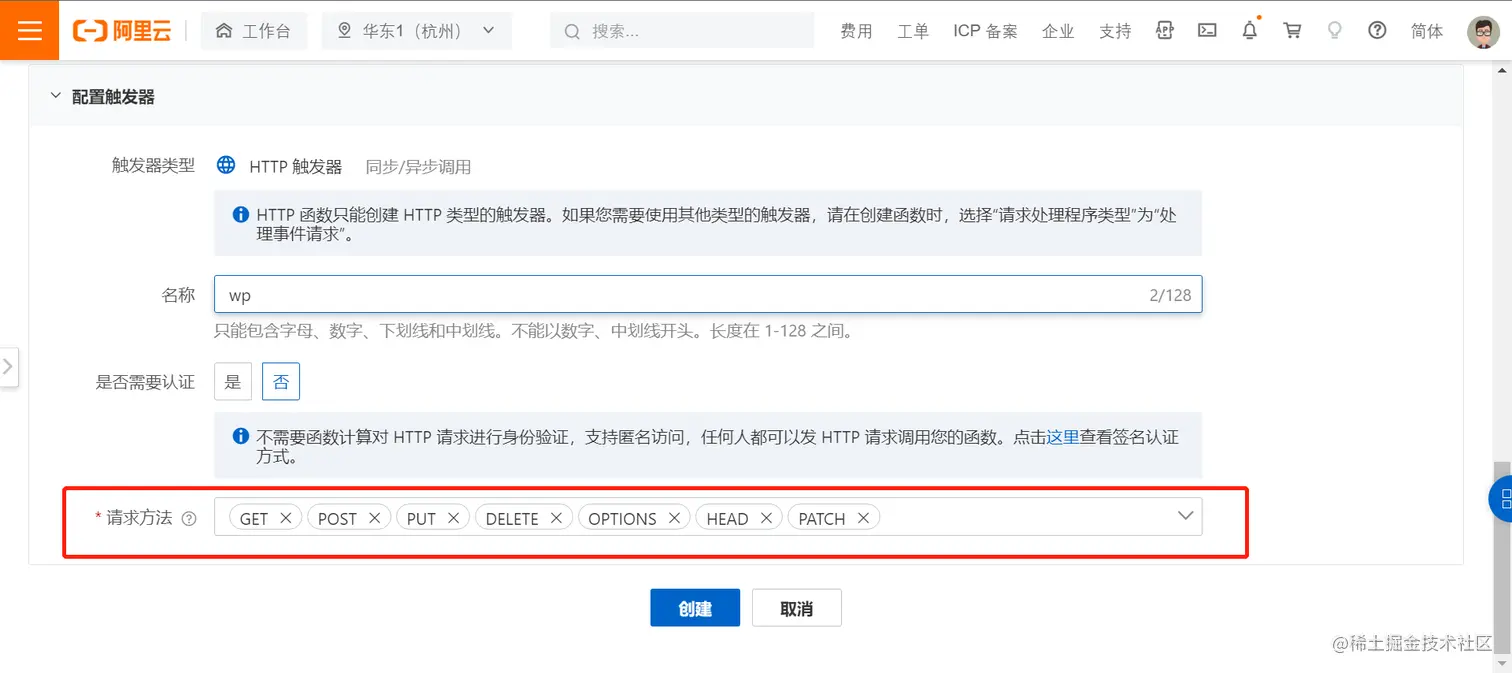Follow the 这里 signature authentication link

(x=1063, y=437)
